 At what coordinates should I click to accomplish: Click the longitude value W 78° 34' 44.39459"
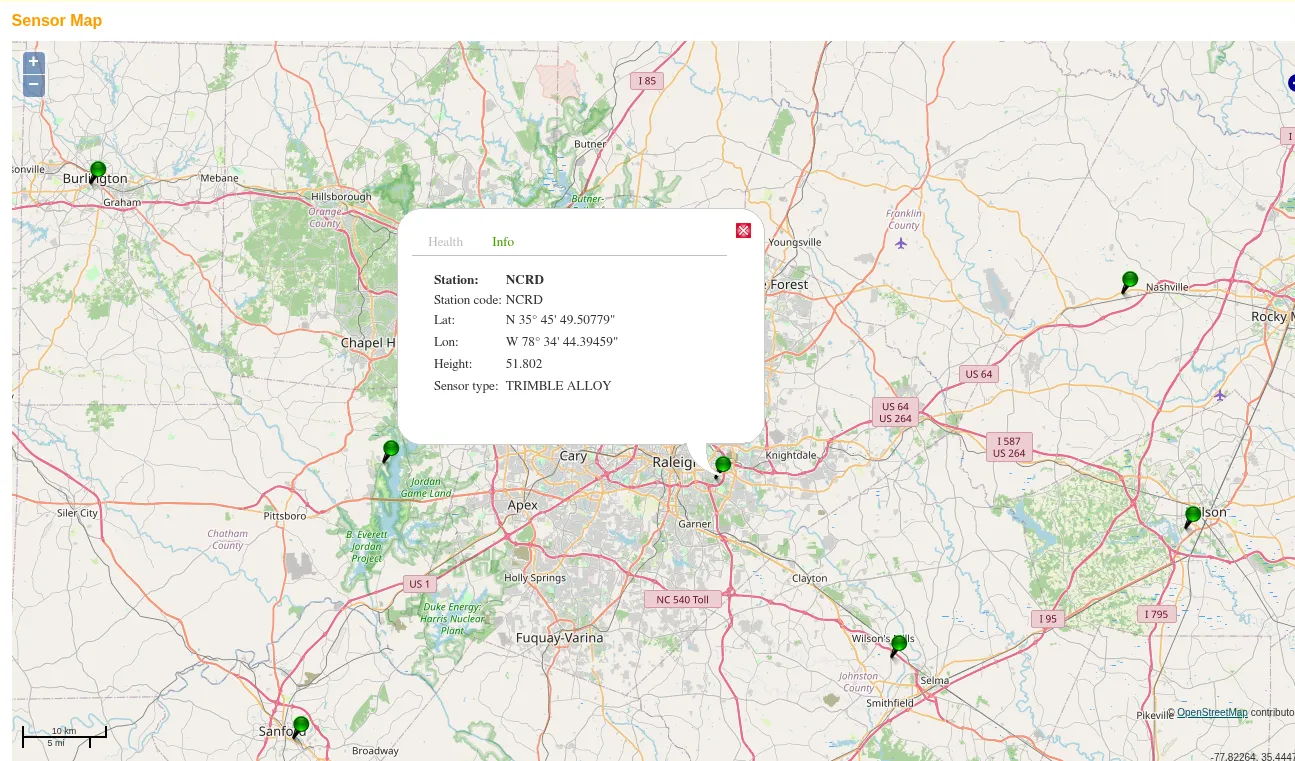(x=562, y=342)
